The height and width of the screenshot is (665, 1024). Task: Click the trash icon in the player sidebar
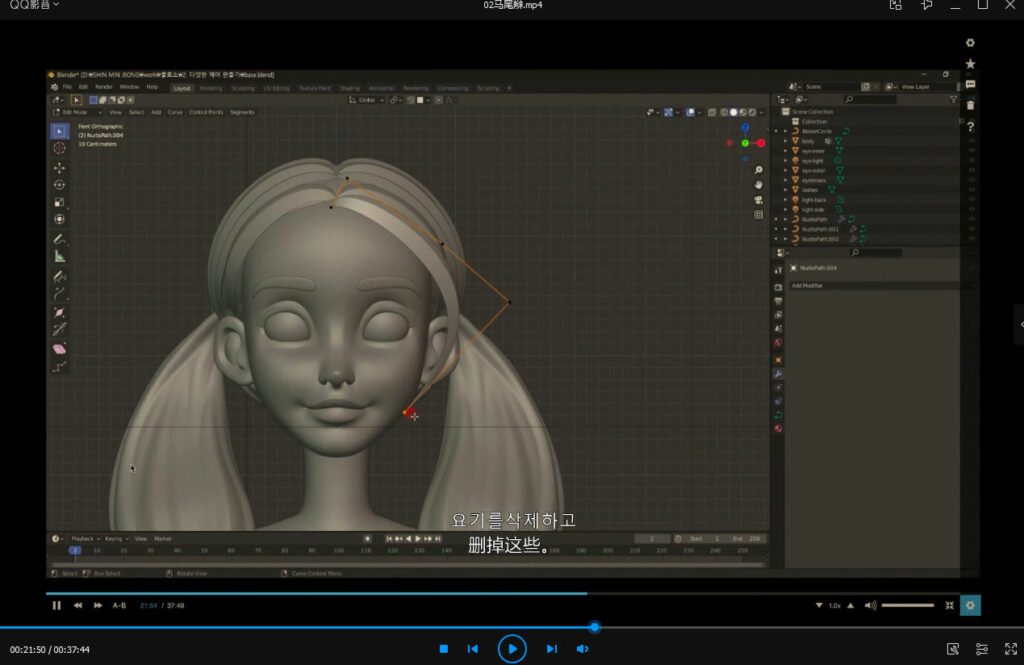970,105
